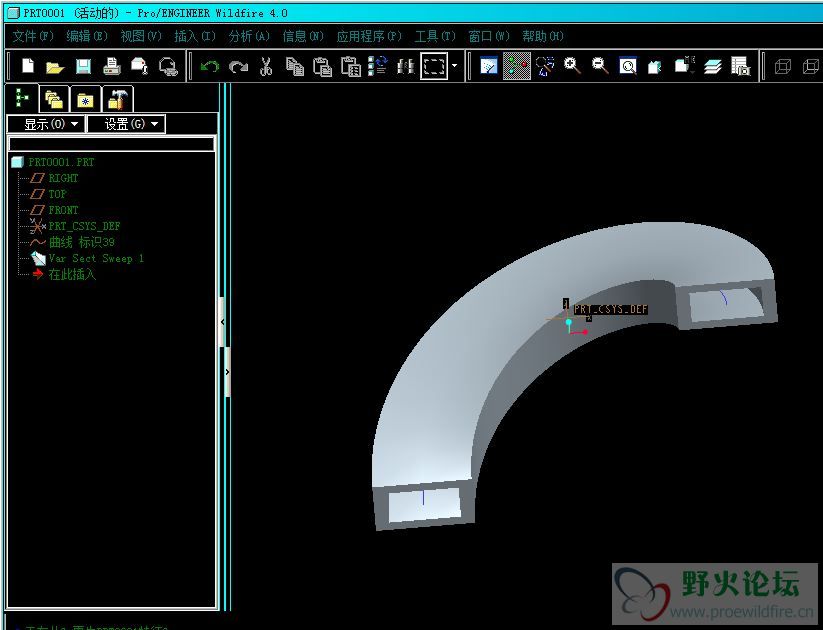The height and width of the screenshot is (630, 823).
Task: Open the 编辑(E) menu
Action: 87,36
